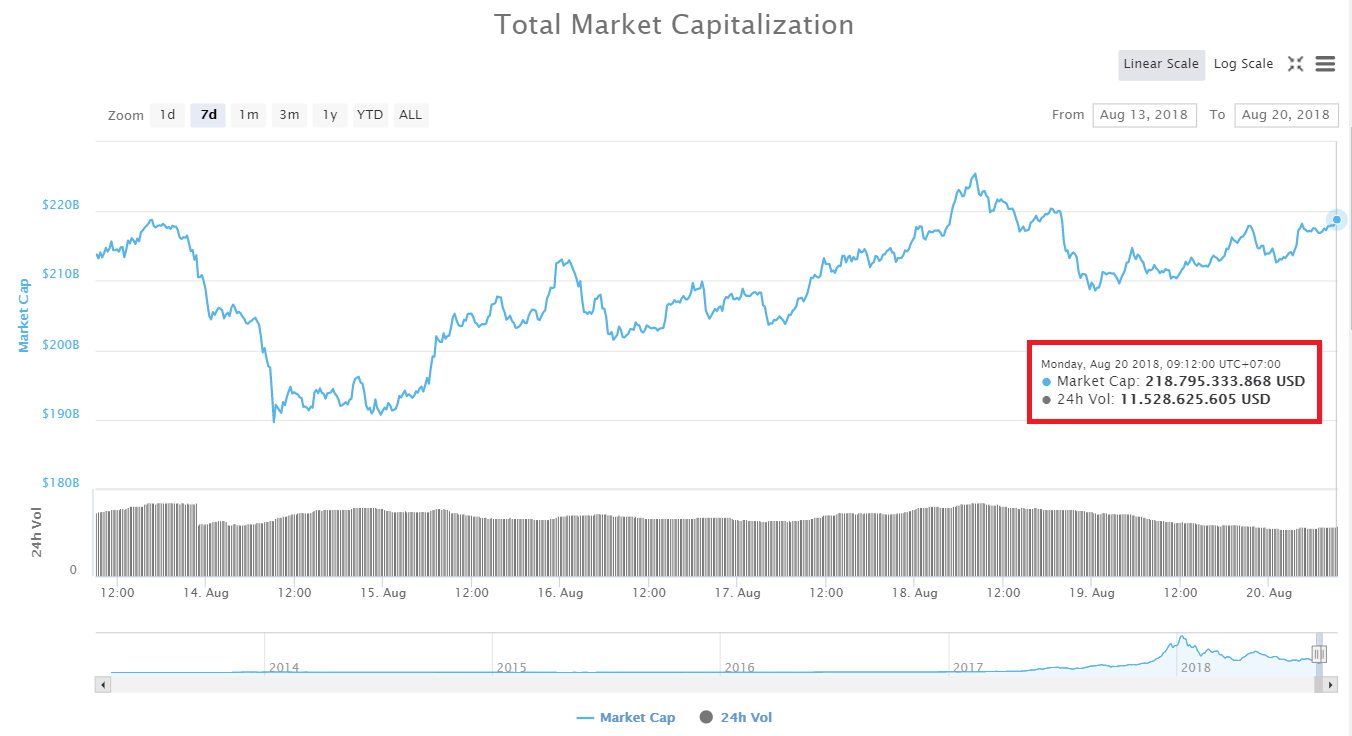Switch to the YTD zoom range
The width and height of the screenshot is (1352, 736).
coord(370,114)
